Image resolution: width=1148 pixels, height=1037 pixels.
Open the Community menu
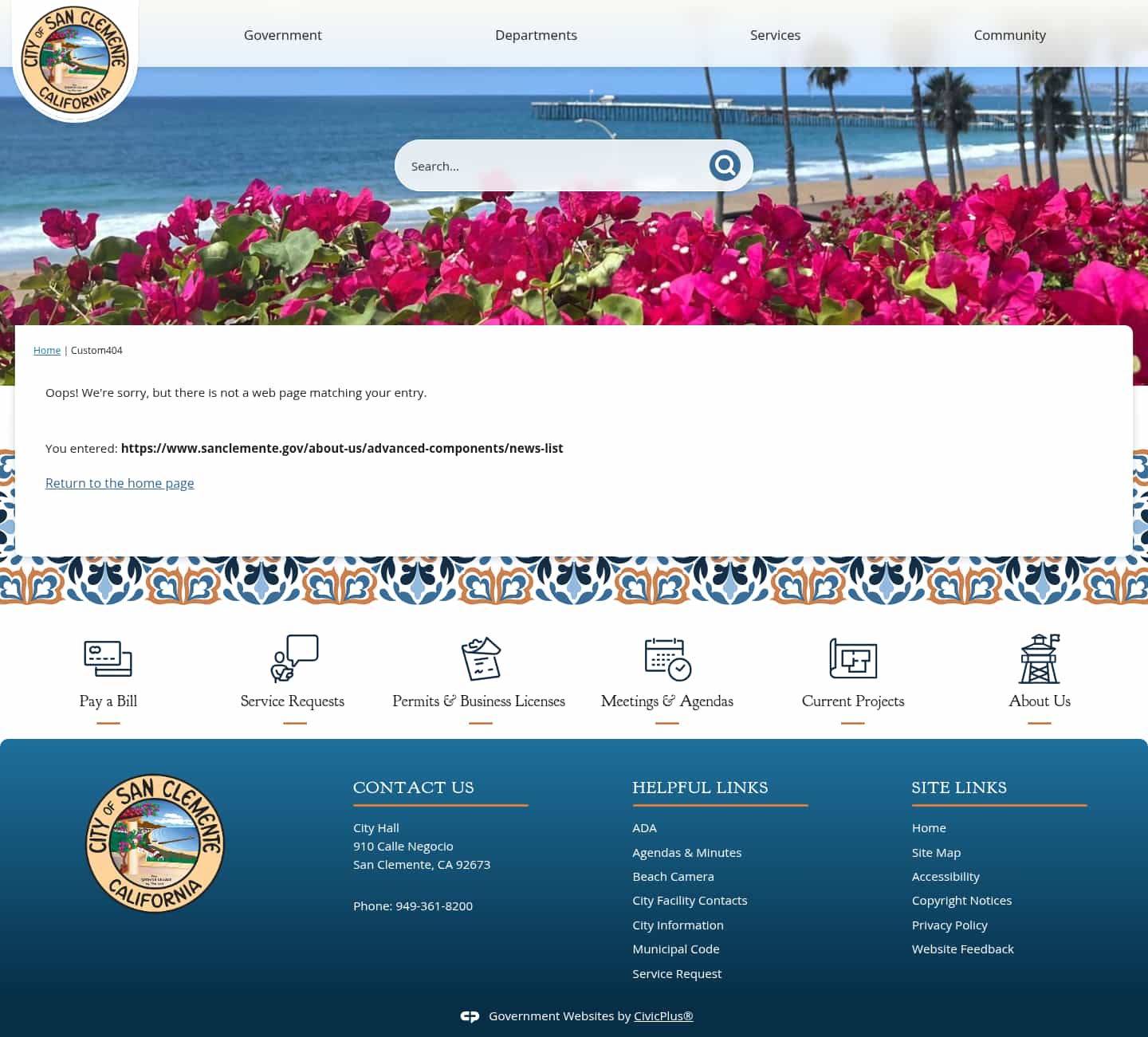(1009, 35)
